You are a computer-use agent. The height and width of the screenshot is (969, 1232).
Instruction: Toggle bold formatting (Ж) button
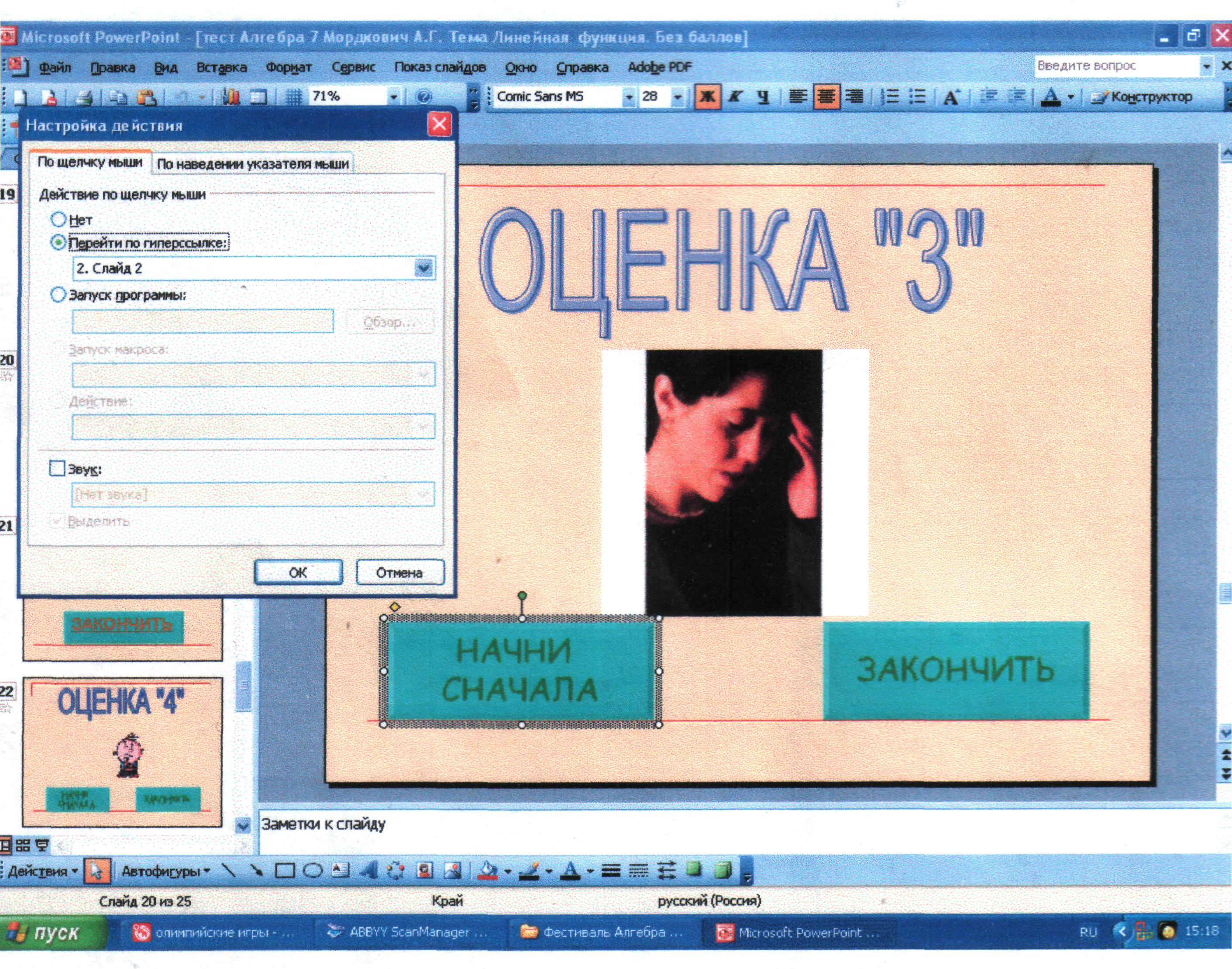point(707,97)
